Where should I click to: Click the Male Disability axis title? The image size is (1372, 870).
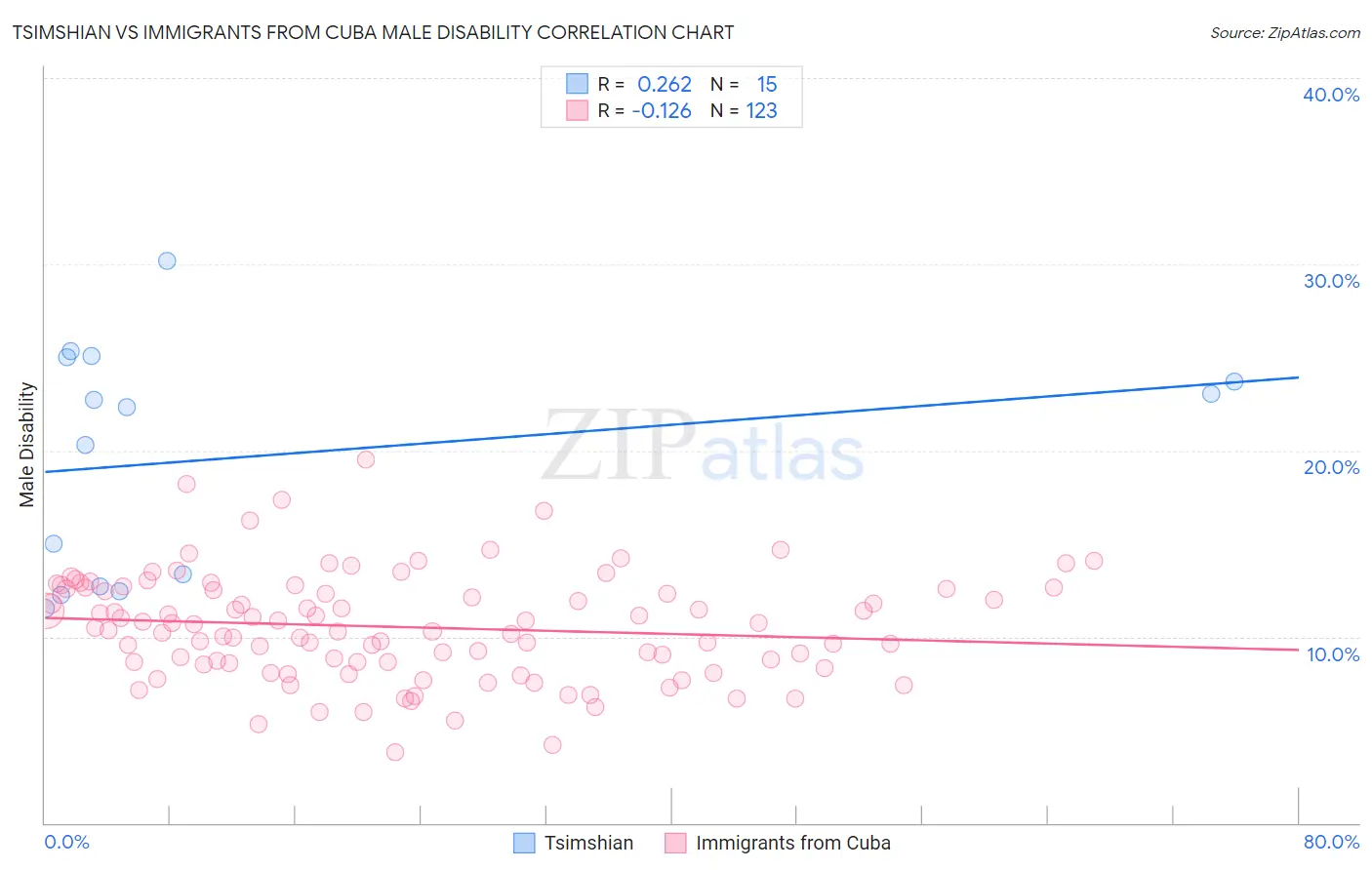point(27,445)
